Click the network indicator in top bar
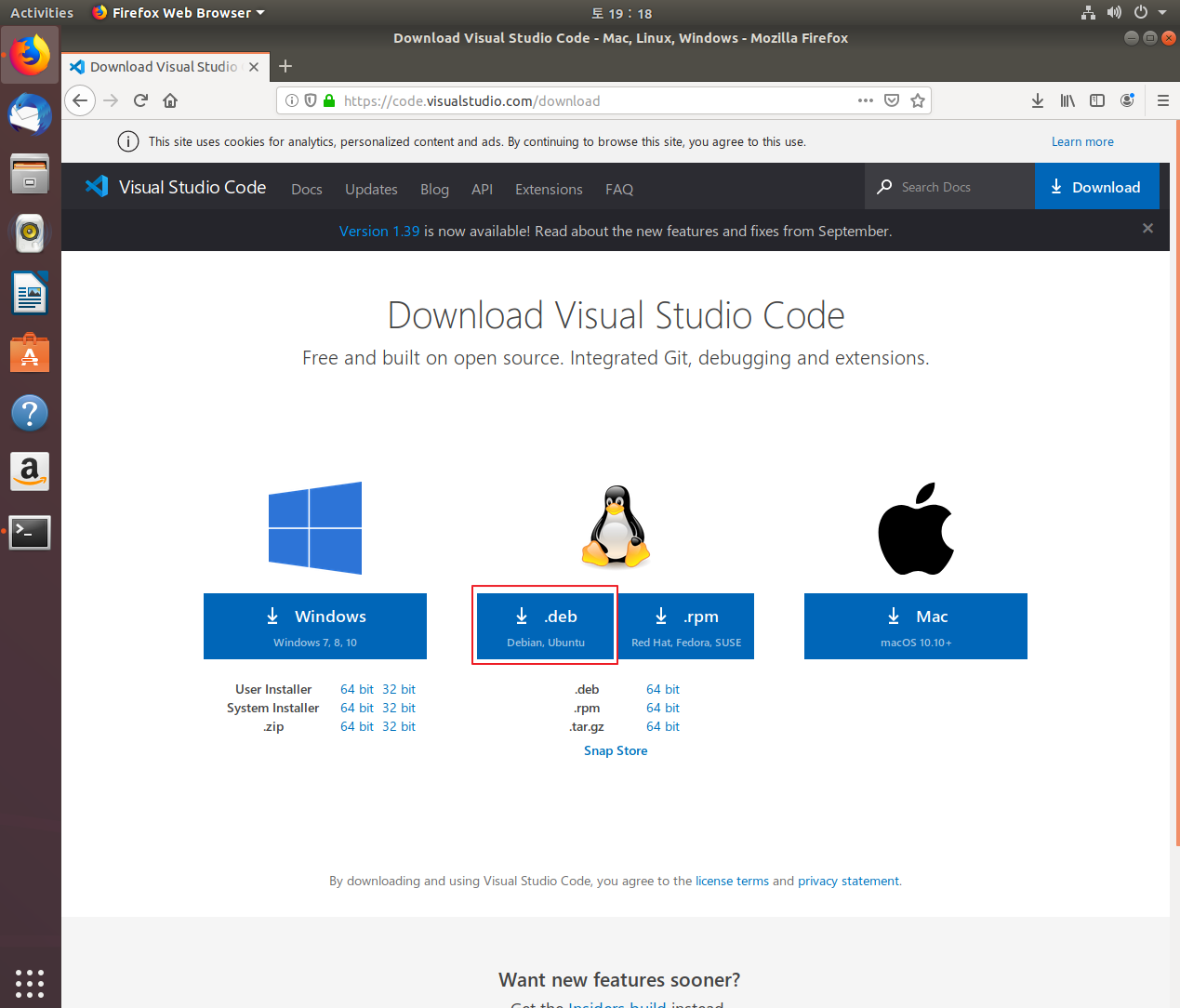The height and width of the screenshot is (1008, 1180). (x=1088, y=13)
